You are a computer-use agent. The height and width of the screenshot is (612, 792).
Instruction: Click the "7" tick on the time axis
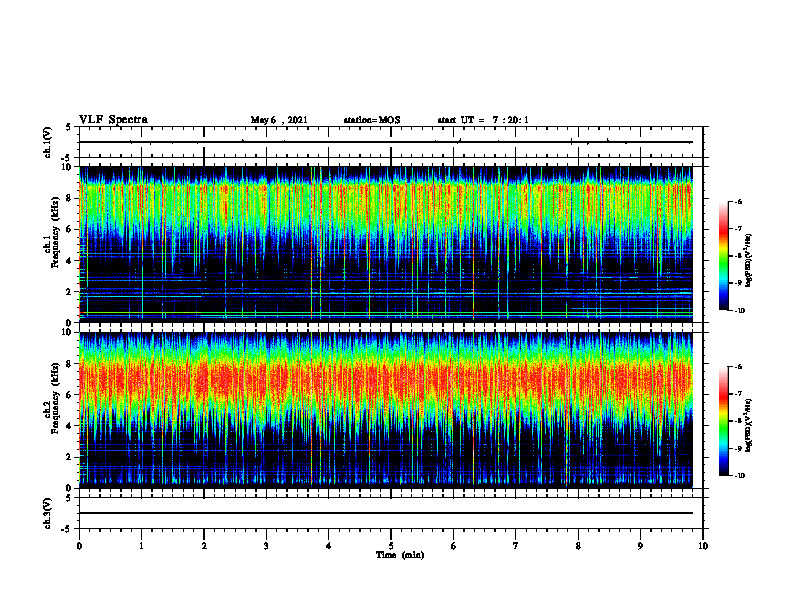pos(516,546)
